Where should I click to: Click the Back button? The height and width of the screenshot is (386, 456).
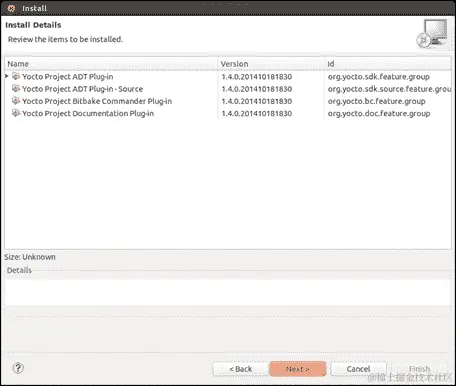coord(240,369)
